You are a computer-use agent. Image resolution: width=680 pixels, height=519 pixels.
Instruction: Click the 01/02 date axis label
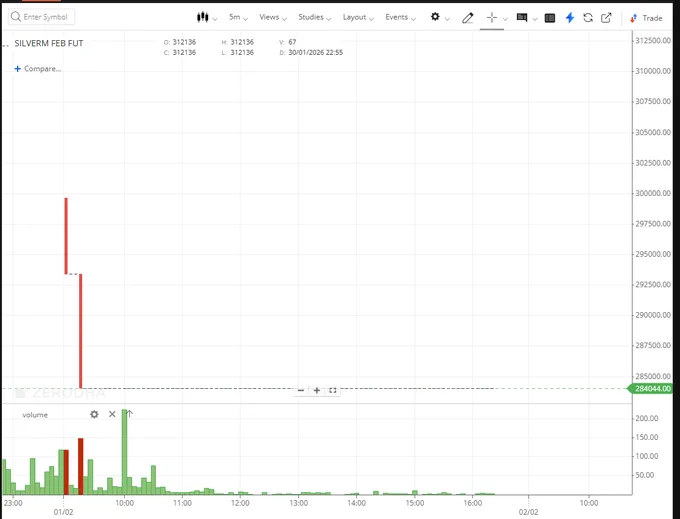[63, 512]
